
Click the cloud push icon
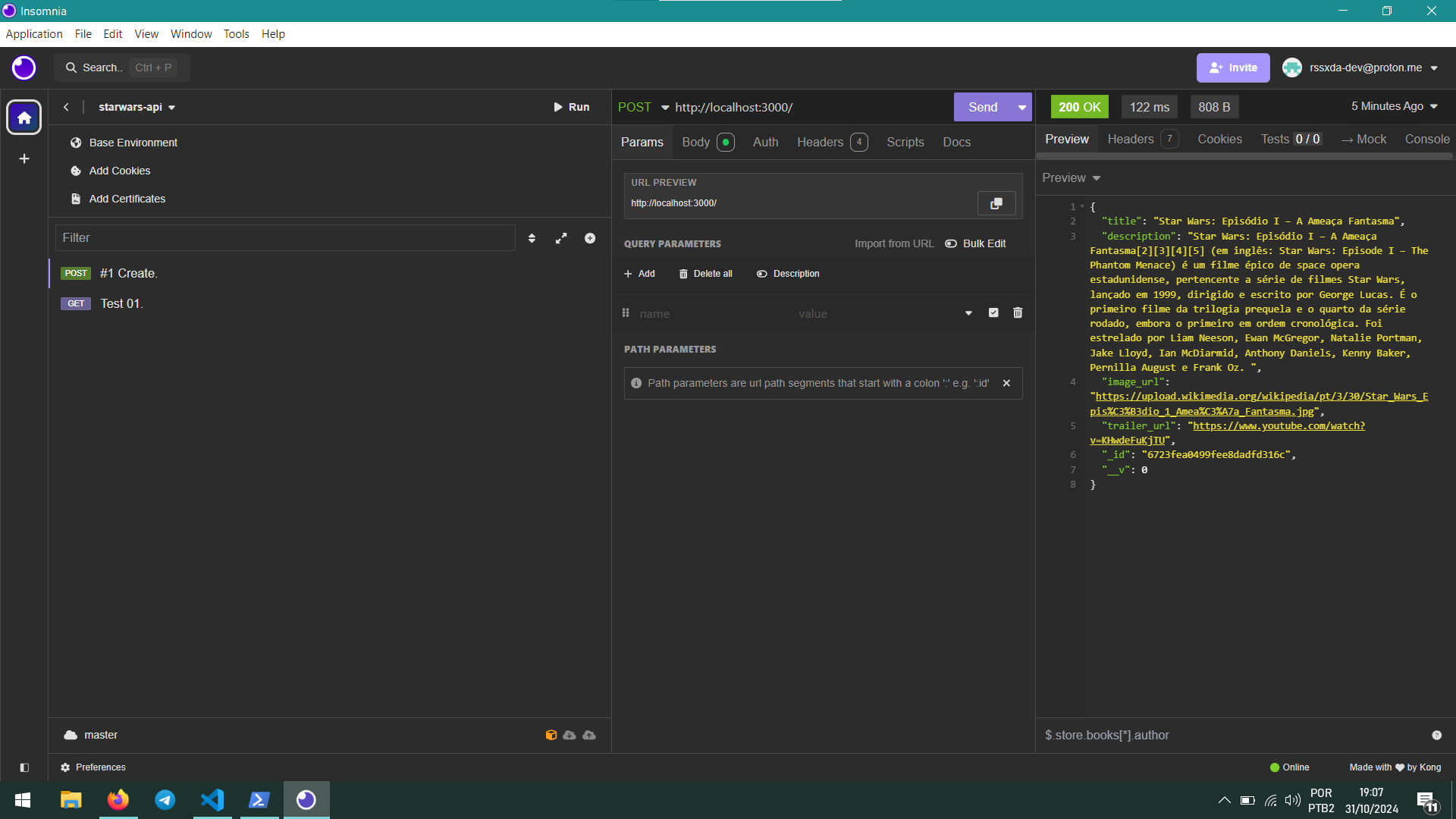pos(589,735)
